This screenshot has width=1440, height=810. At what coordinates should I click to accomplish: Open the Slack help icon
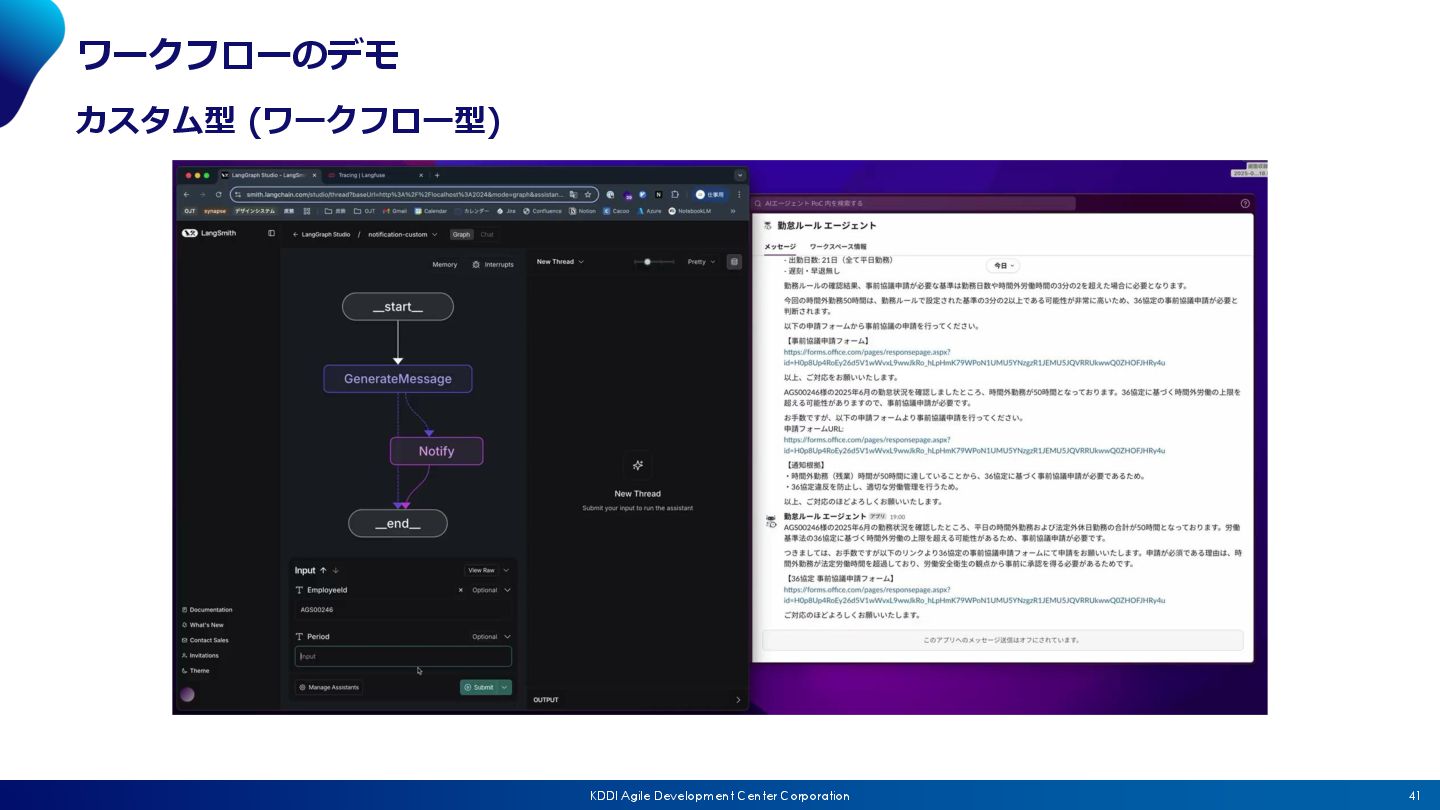[1245, 203]
